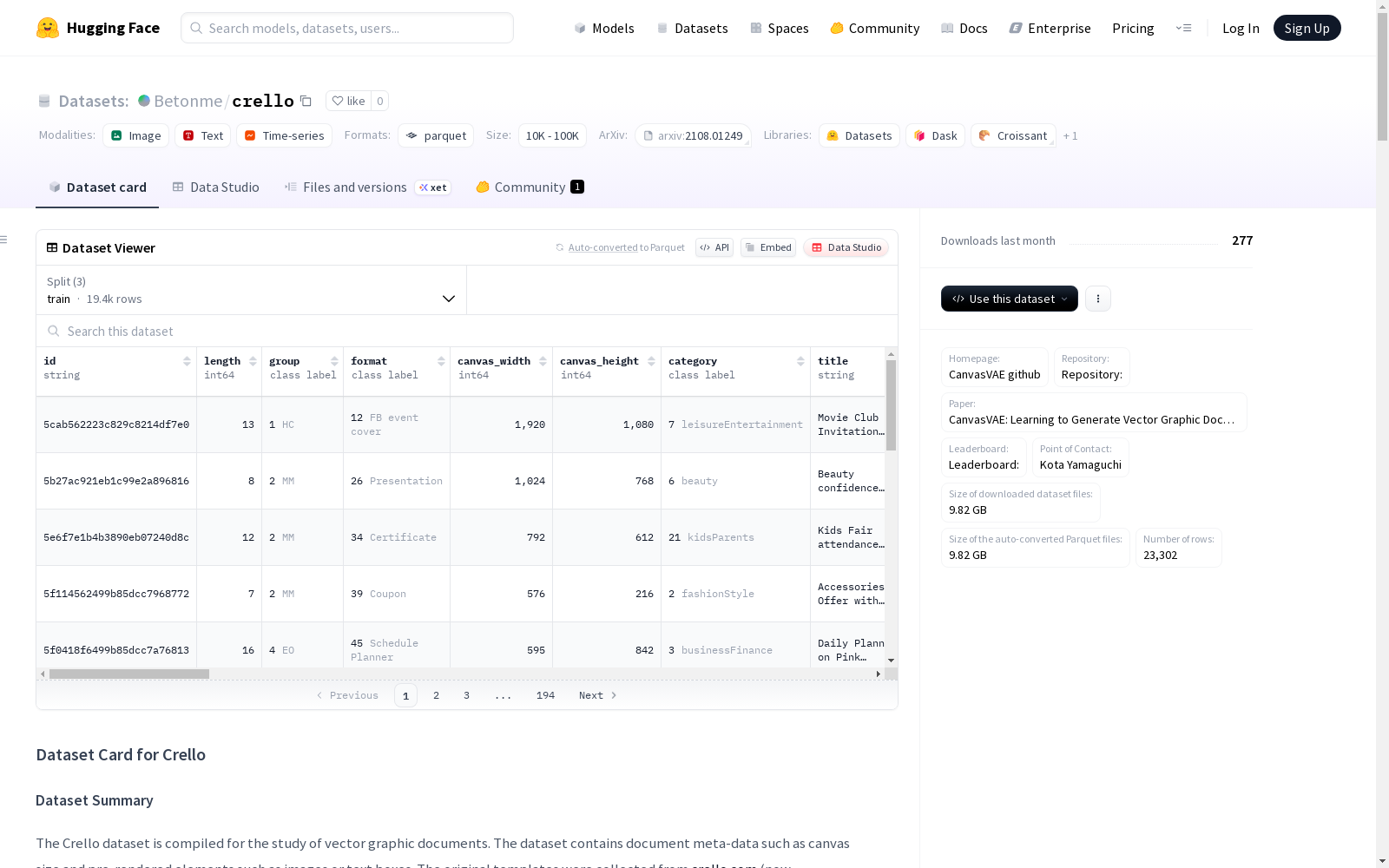Select the leisureEntertainment category cell
Image resolution: width=1389 pixels, height=868 pixels.
pyautogui.click(x=735, y=424)
